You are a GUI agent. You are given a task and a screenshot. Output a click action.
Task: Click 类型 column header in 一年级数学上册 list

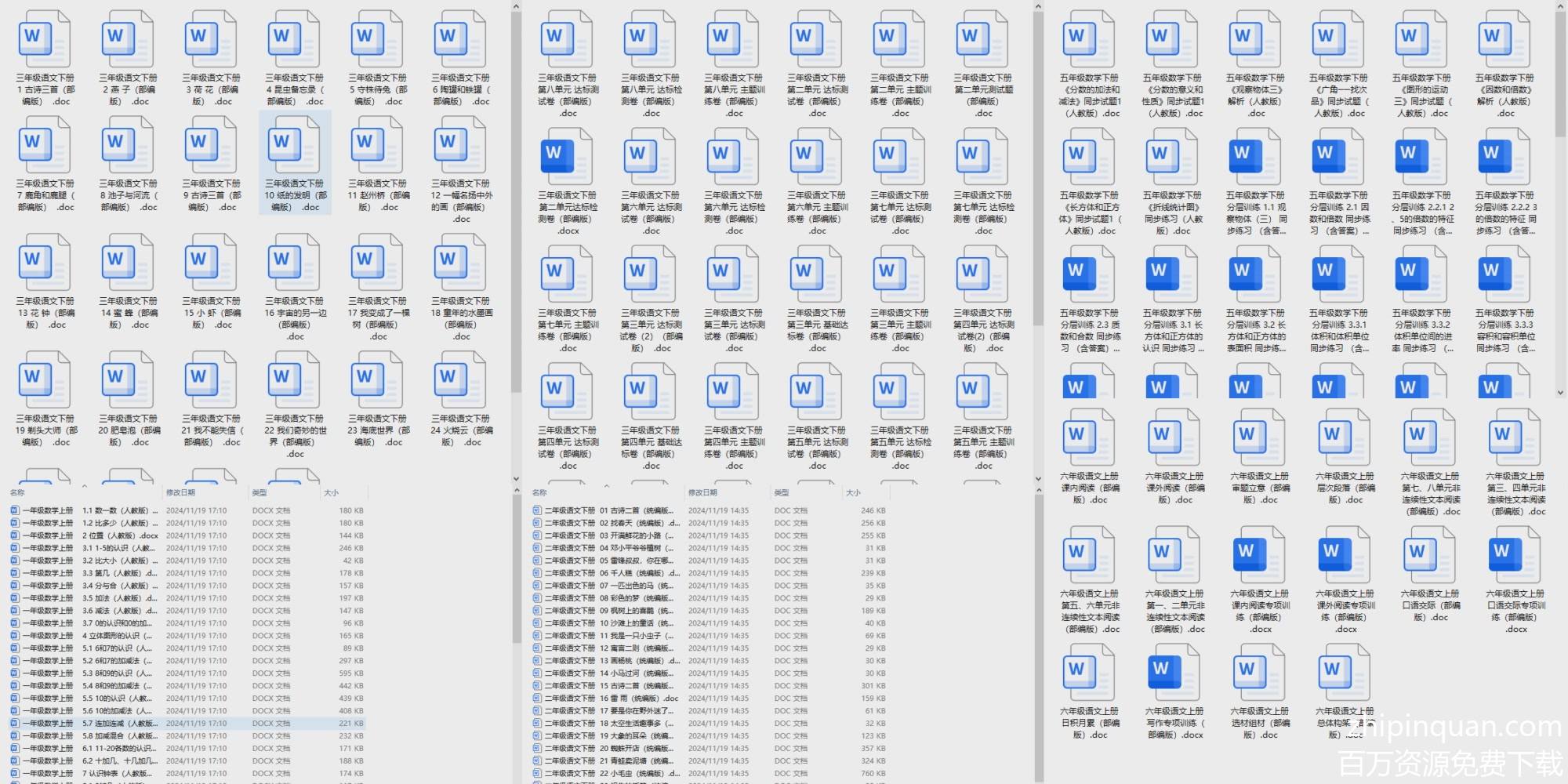[x=260, y=492]
